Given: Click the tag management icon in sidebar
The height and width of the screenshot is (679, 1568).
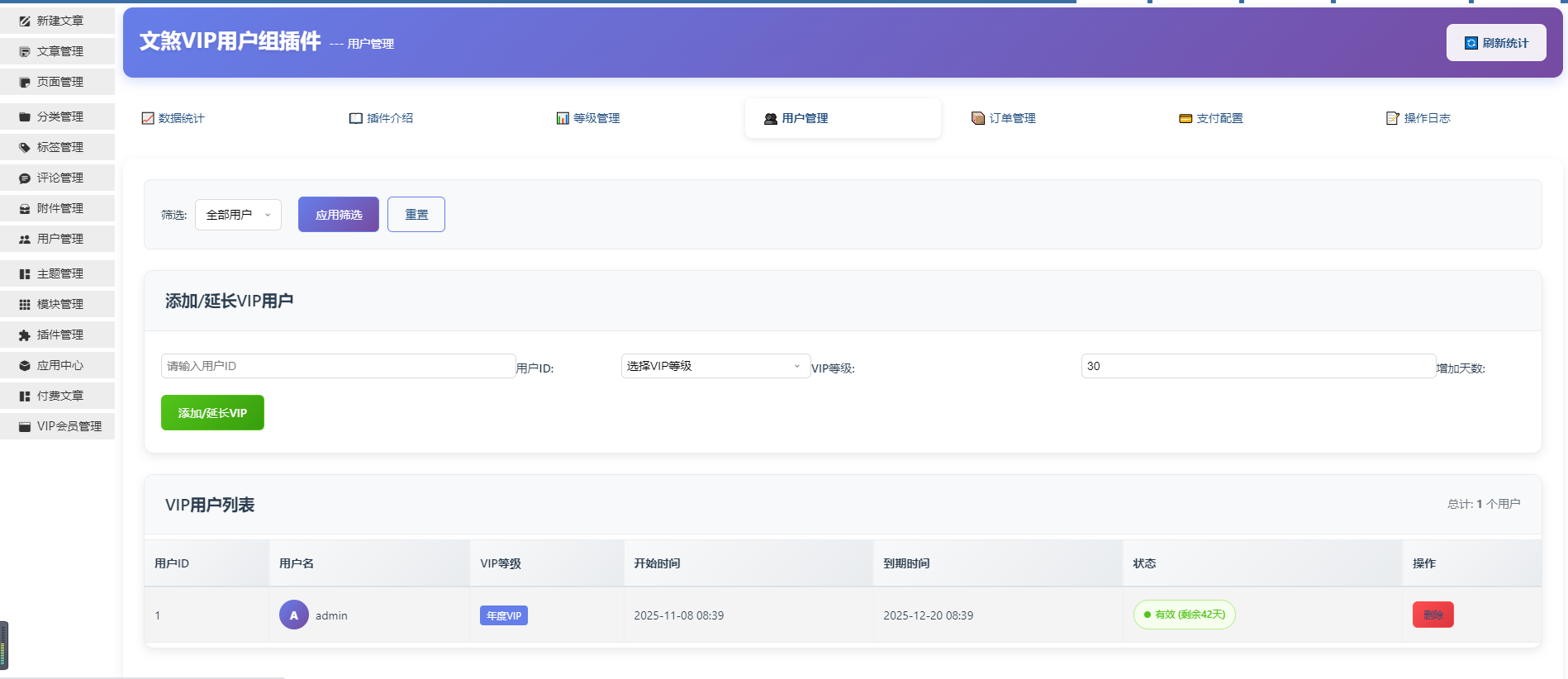Looking at the screenshot, I should [x=25, y=148].
